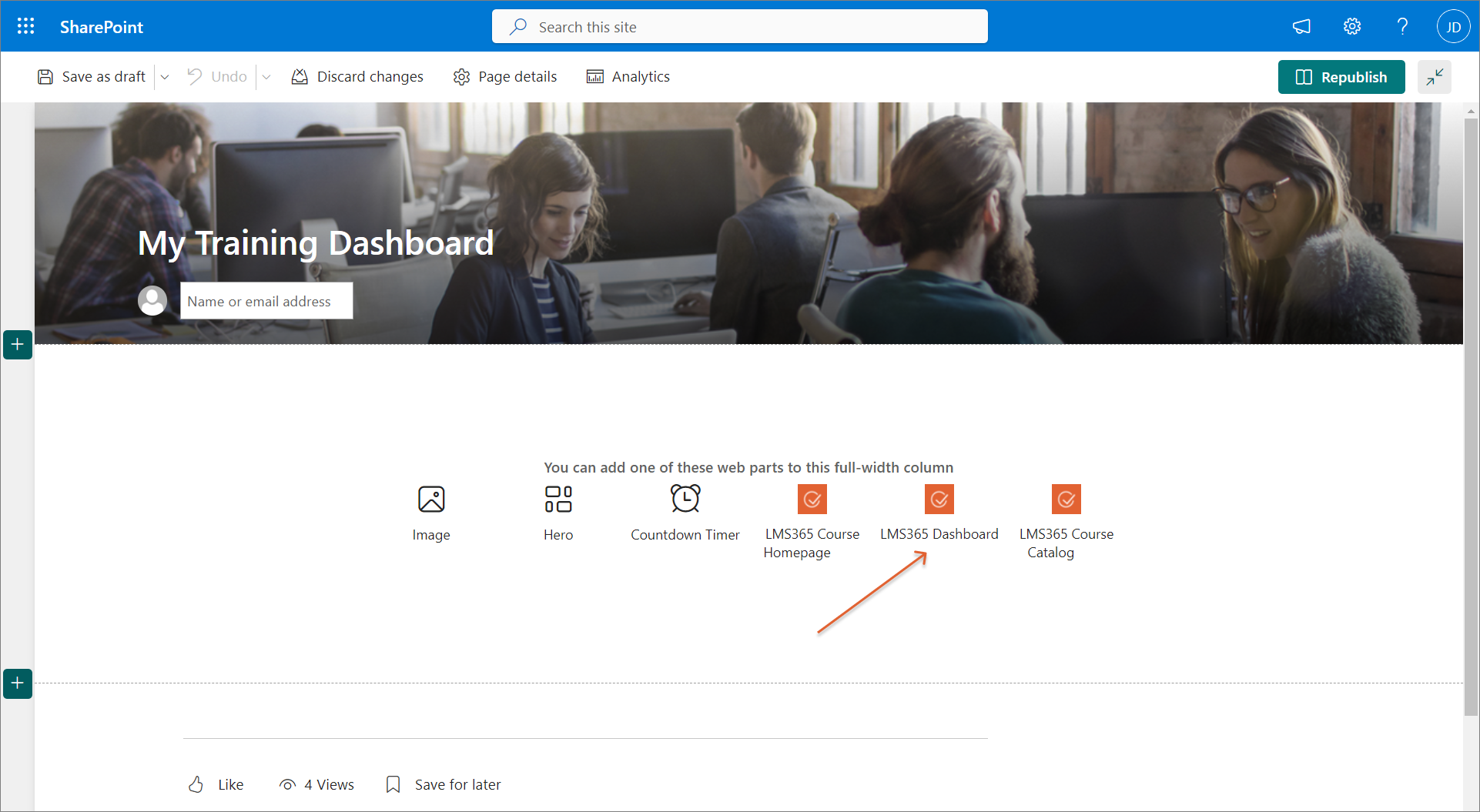
Task: Add a section below the full-width column
Action: [18, 683]
